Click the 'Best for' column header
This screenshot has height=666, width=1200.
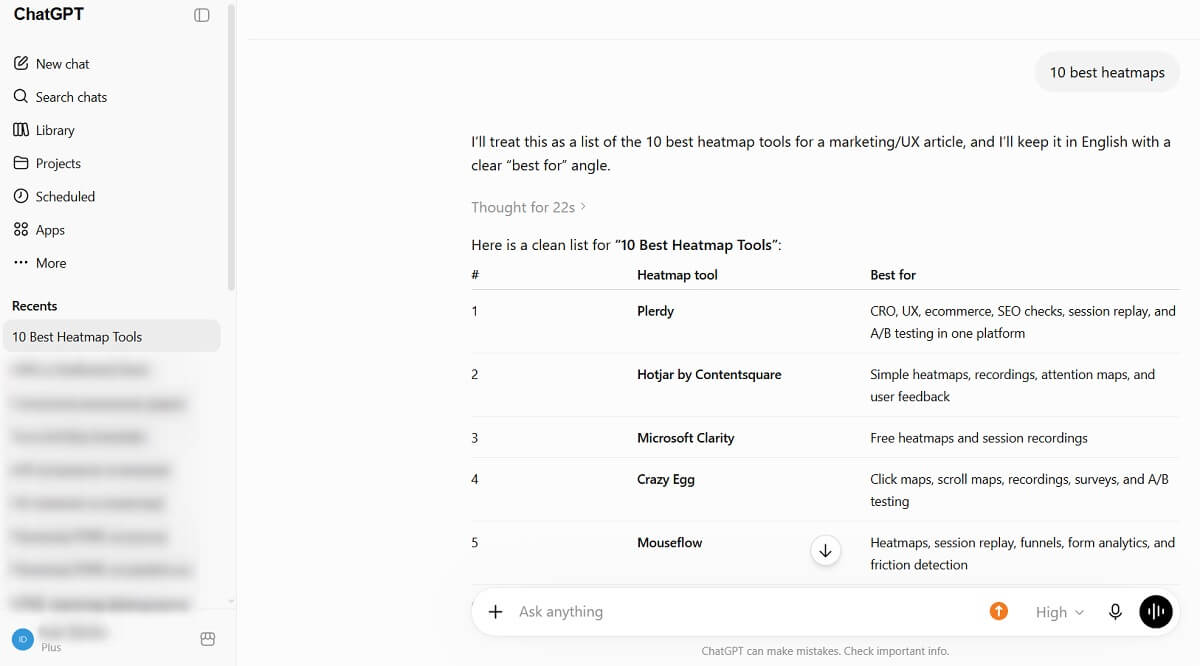[x=893, y=275]
